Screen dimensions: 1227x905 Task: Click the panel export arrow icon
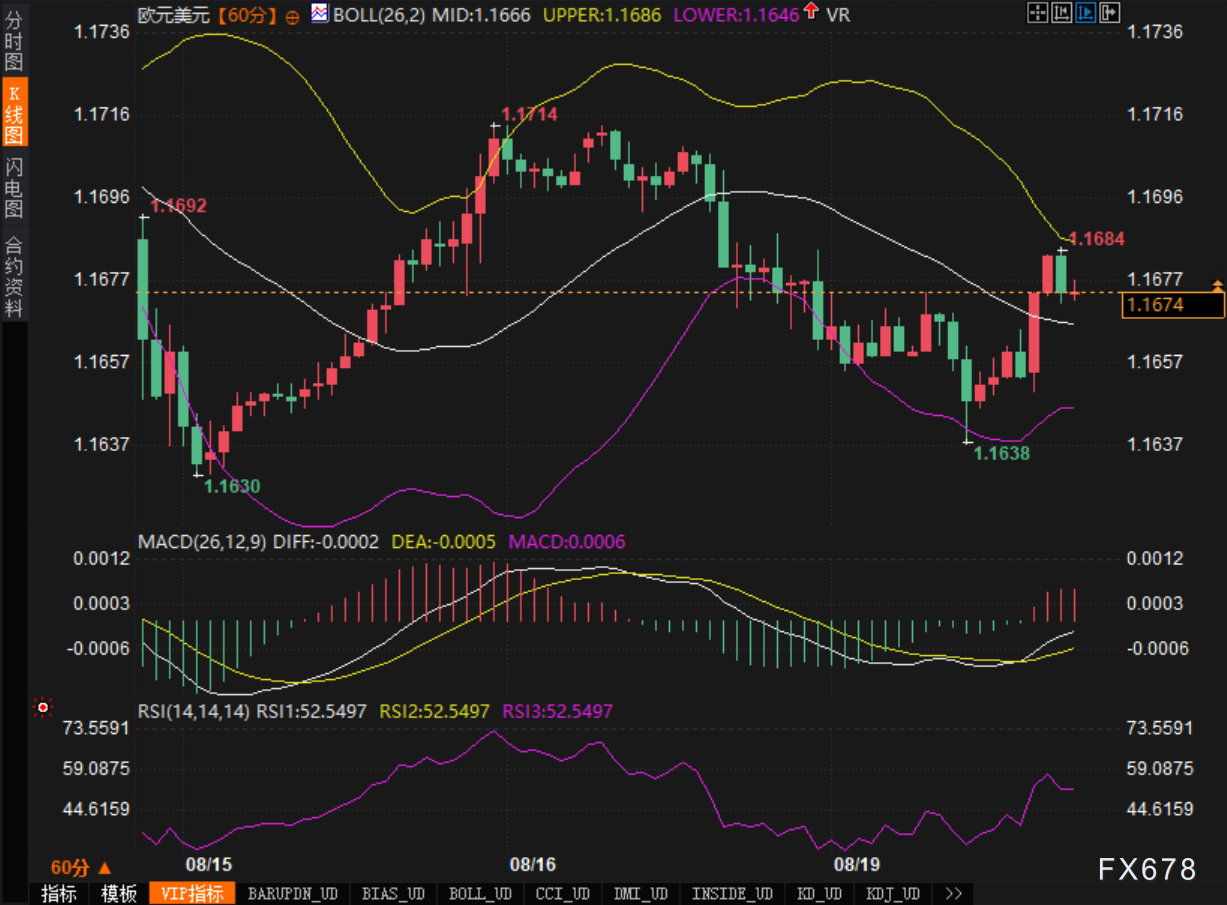(x=1107, y=13)
